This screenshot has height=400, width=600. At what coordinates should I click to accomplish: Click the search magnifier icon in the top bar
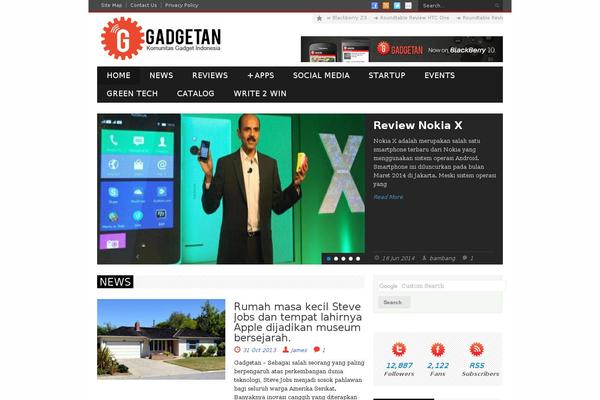[x=497, y=6]
